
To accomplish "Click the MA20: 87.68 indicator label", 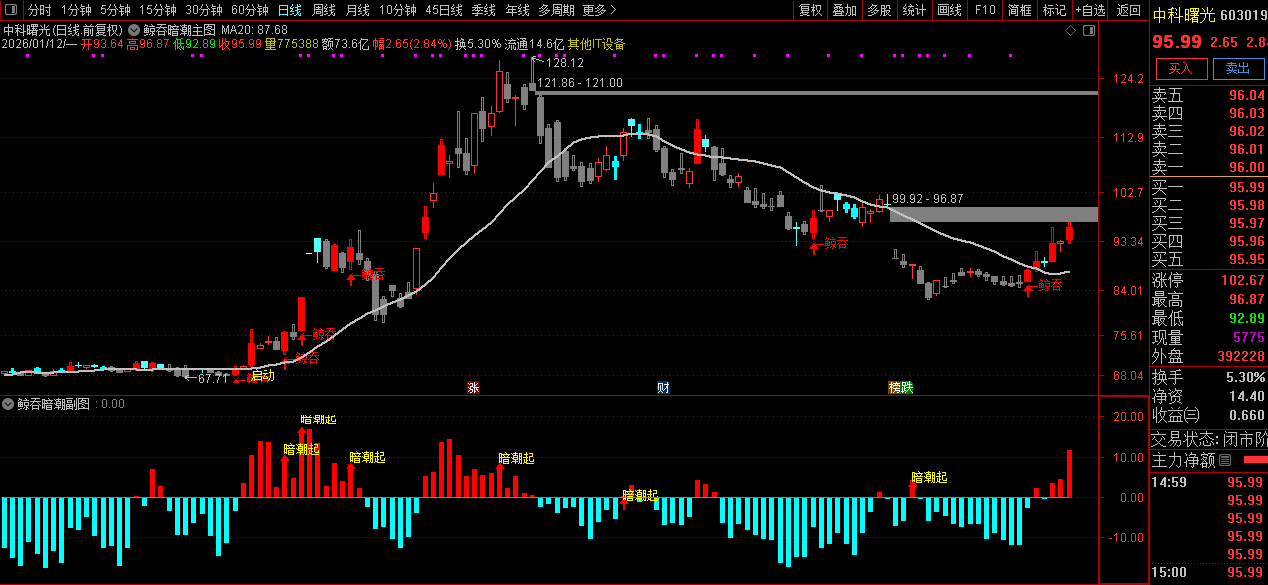I will [254, 30].
